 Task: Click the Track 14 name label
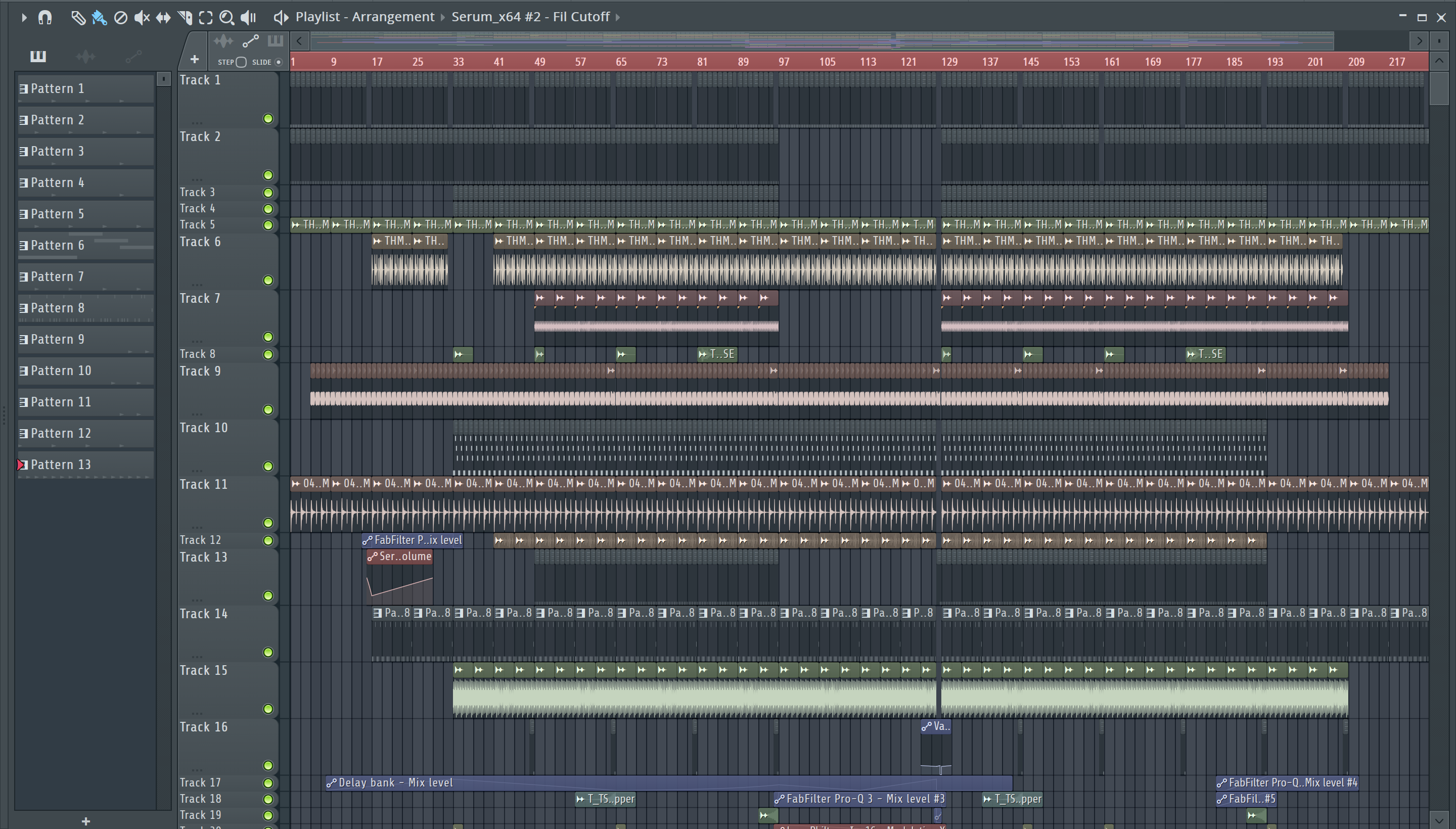point(204,614)
